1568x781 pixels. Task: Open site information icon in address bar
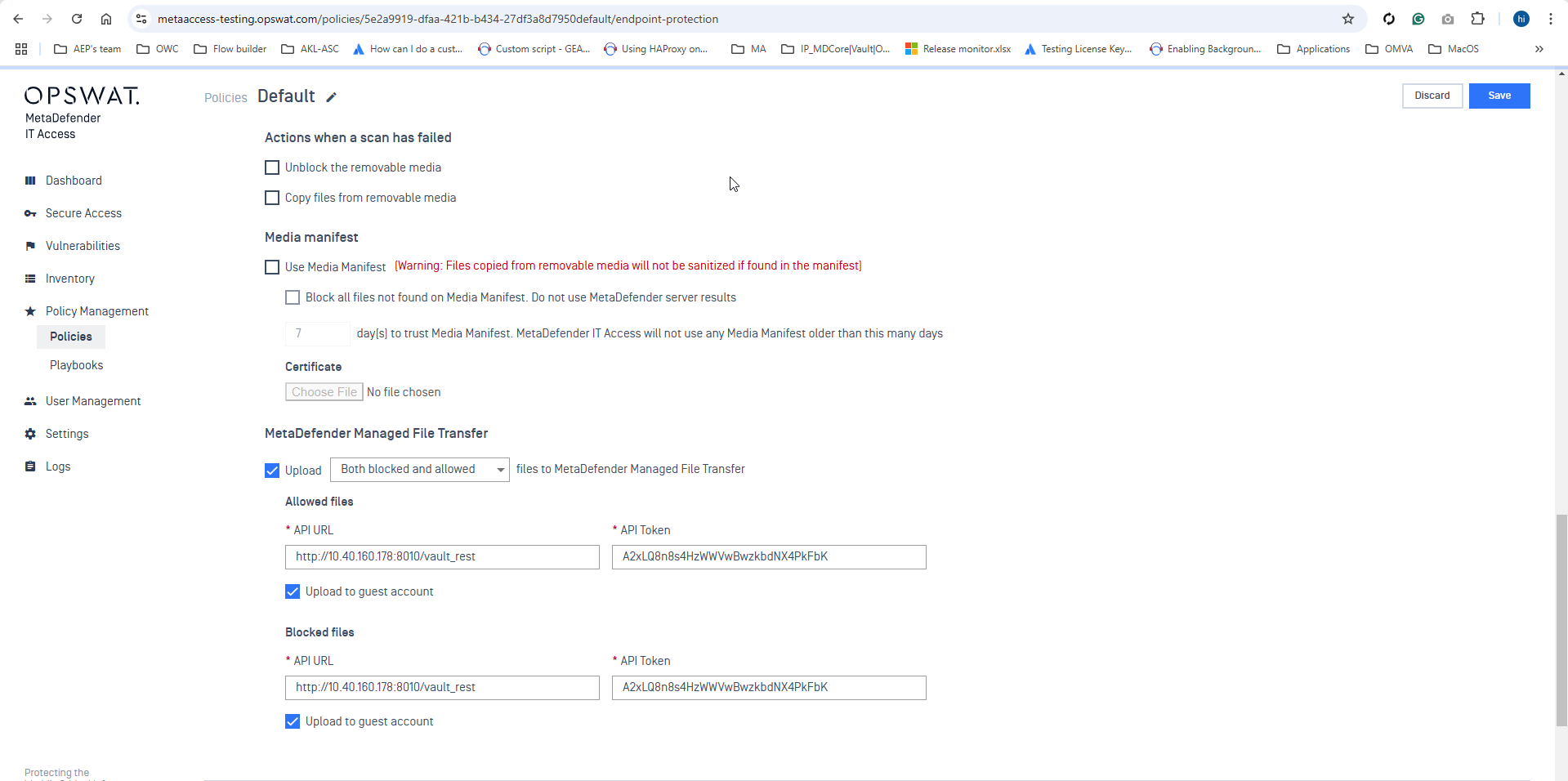coord(141,19)
